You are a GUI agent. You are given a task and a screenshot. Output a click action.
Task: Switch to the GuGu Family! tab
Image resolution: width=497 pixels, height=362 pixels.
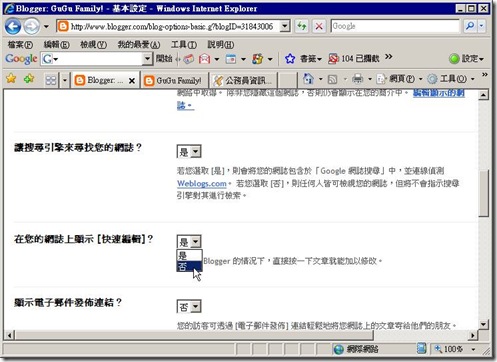coord(174,80)
